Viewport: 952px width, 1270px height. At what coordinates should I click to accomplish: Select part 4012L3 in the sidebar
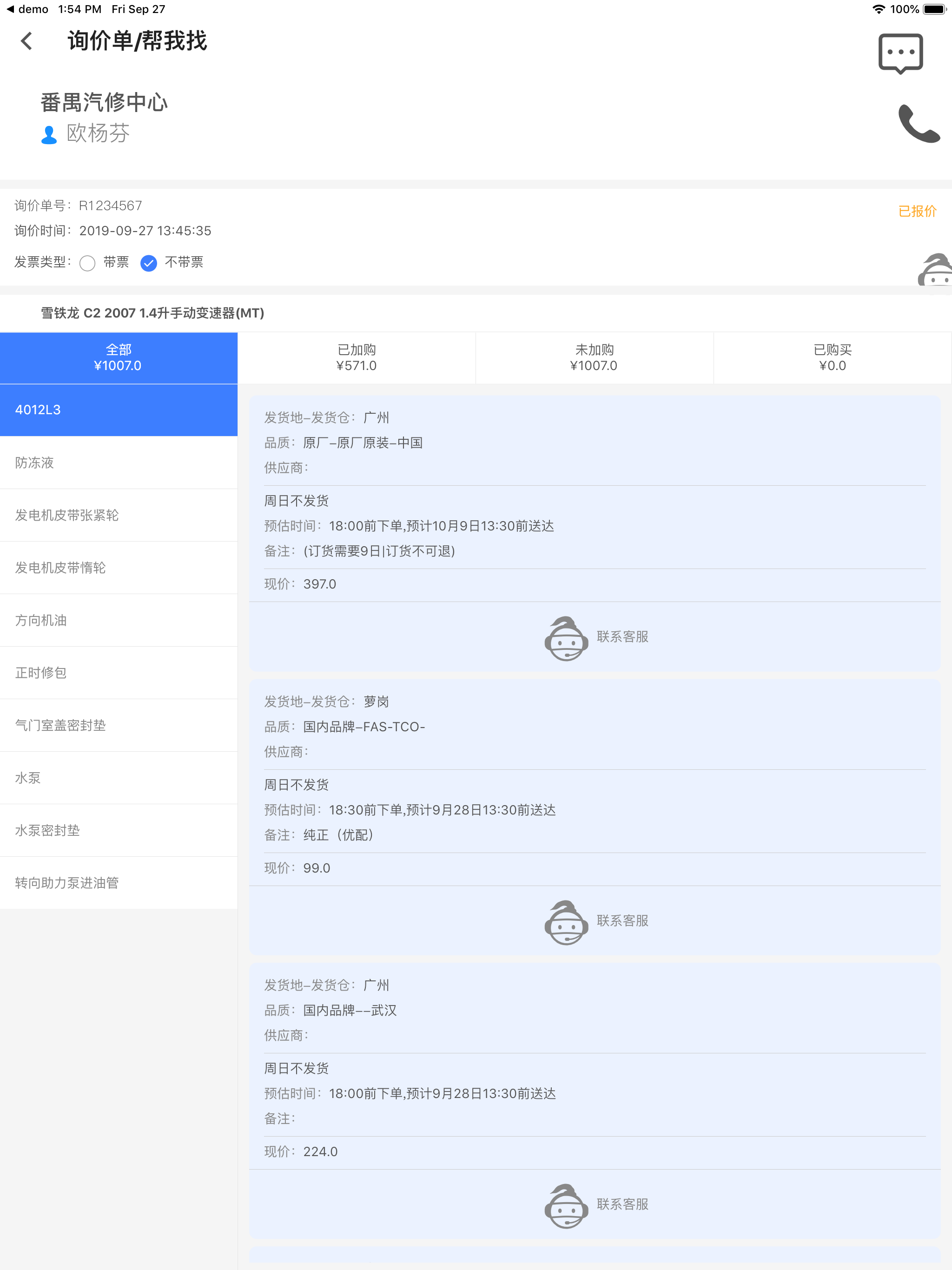point(119,410)
